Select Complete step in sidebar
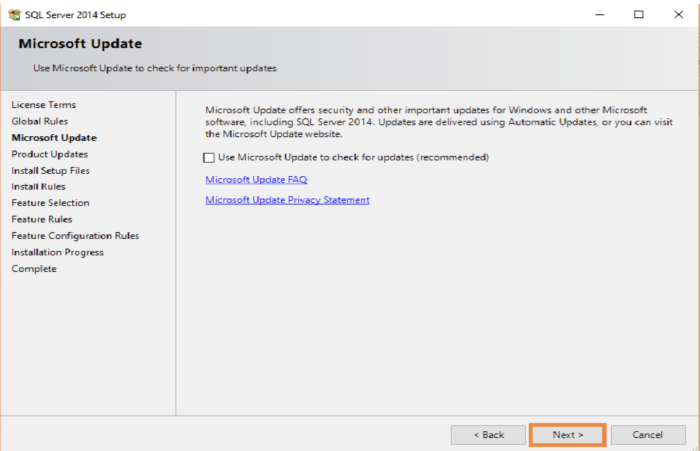This screenshot has width=700, height=451. click(x=34, y=269)
